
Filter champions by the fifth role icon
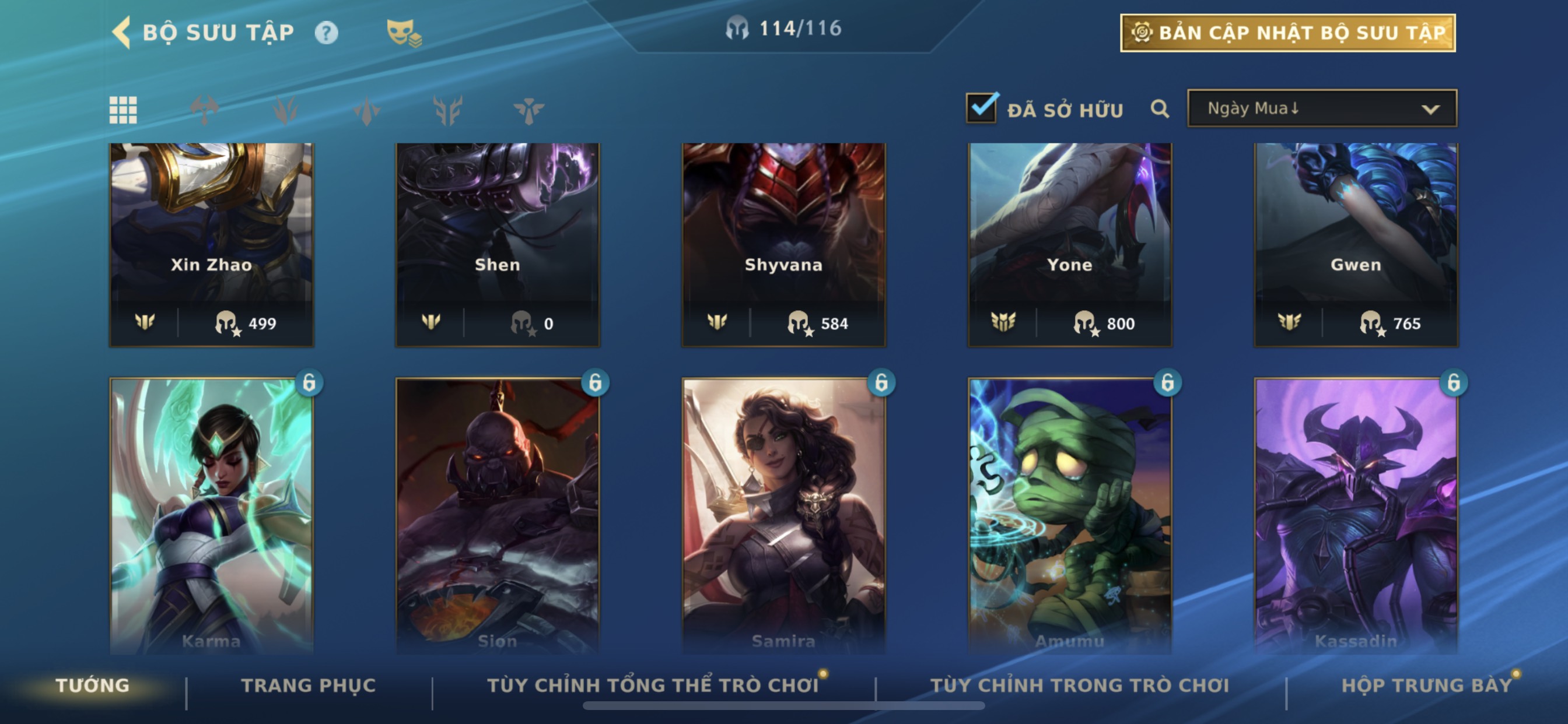pos(528,111)
